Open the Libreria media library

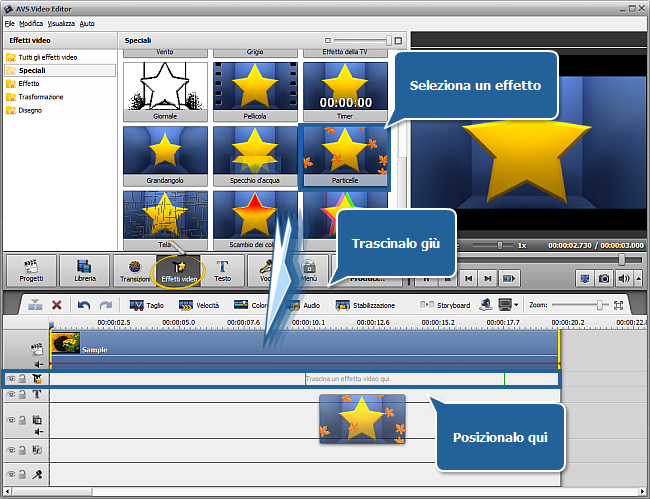84,270
